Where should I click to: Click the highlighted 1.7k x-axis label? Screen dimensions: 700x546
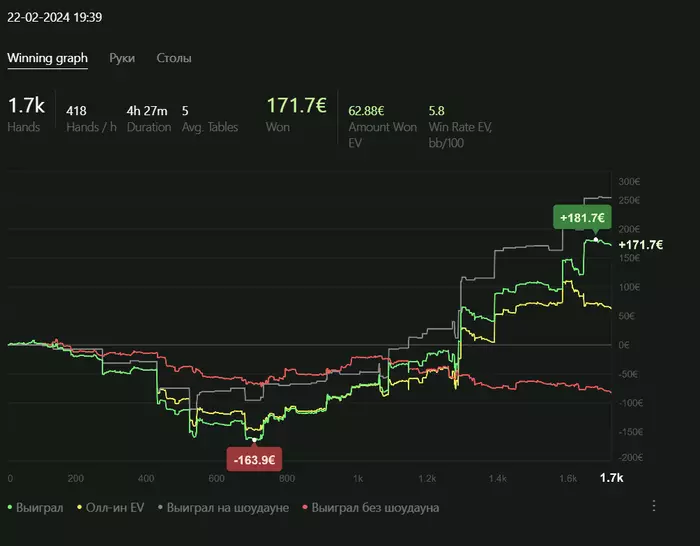tap(611, 478)
